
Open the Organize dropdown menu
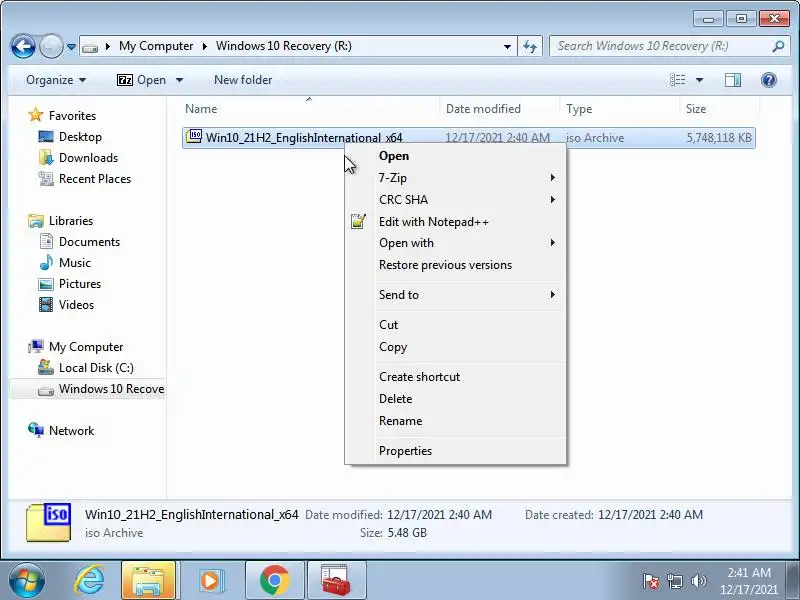(x=56, y=80)
